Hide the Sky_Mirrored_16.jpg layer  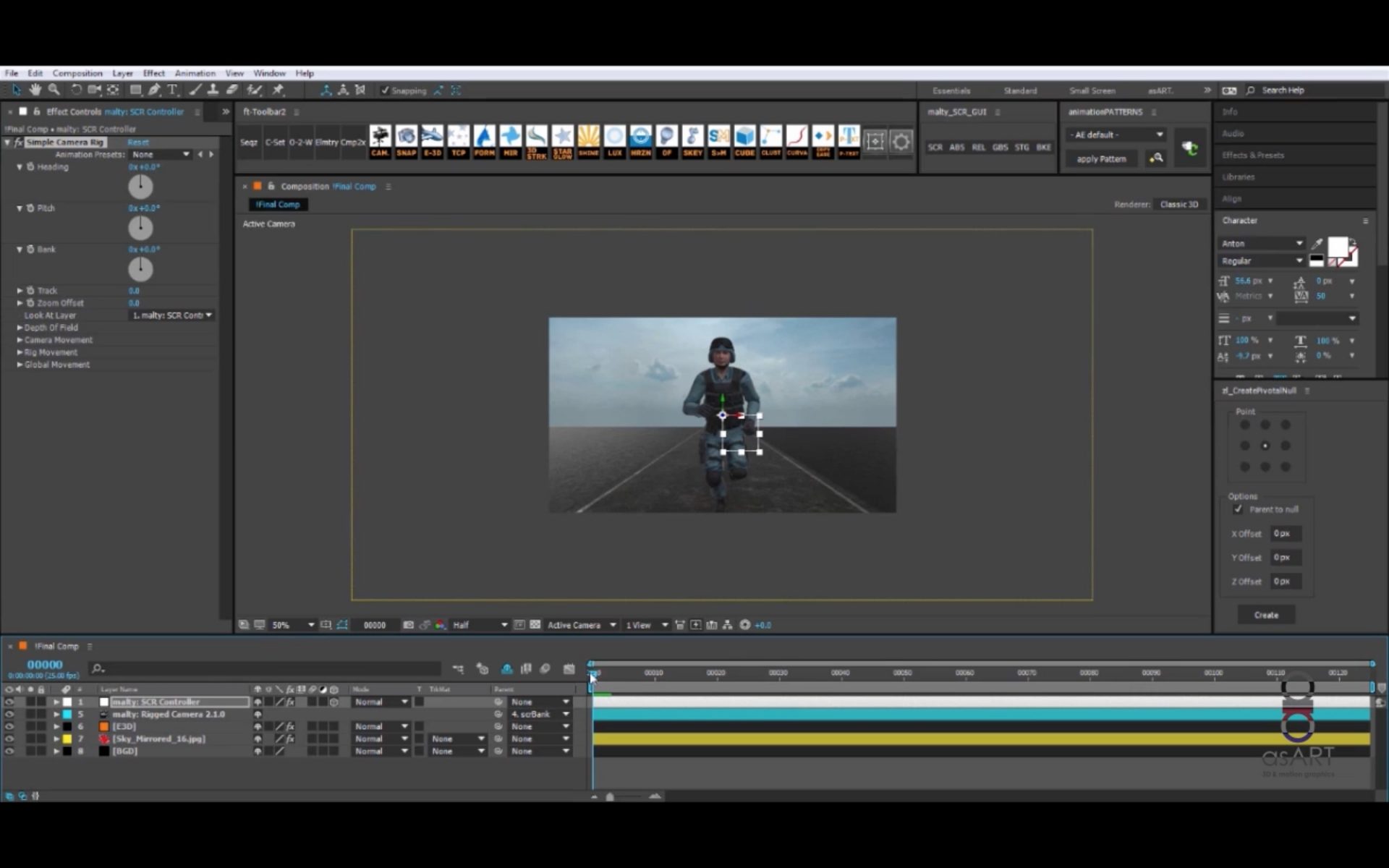click(x=9, y=739)
